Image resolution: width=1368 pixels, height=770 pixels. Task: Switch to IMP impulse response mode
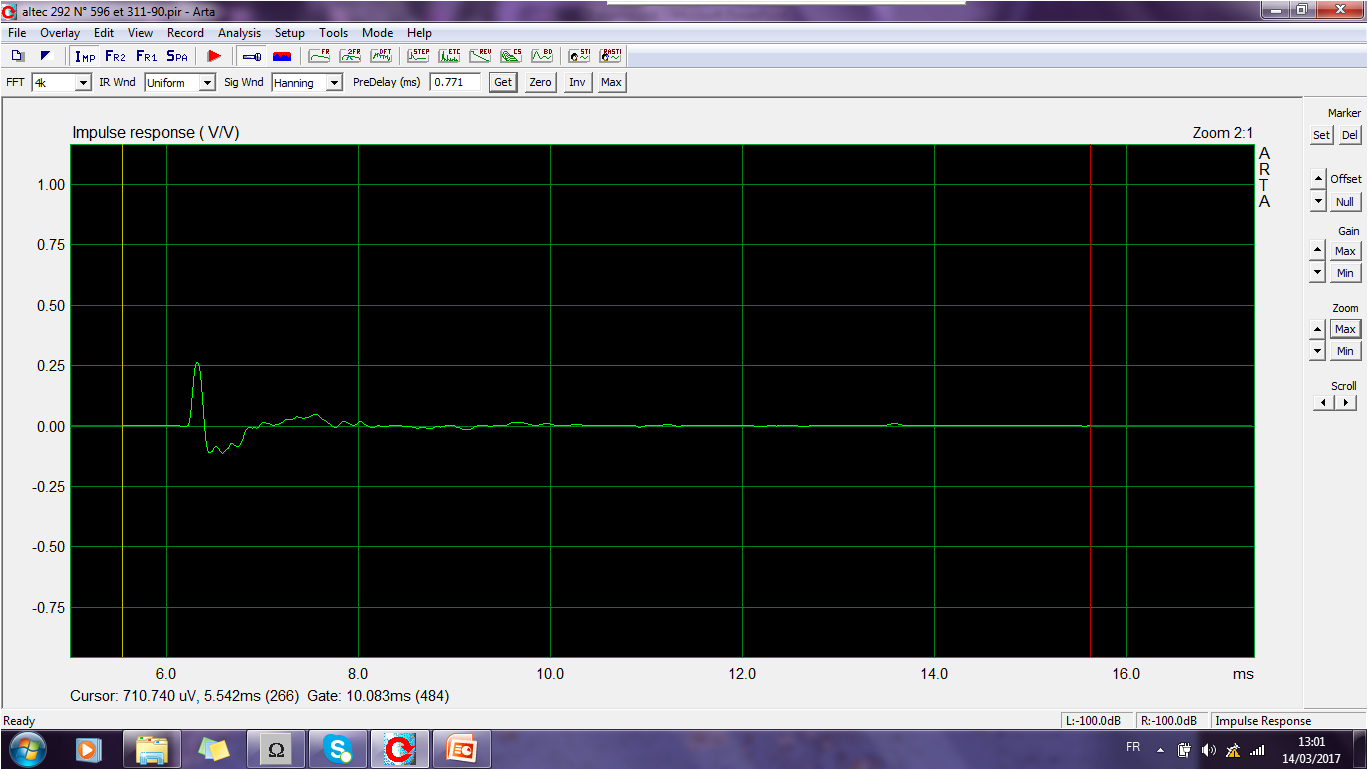(85, 56)
